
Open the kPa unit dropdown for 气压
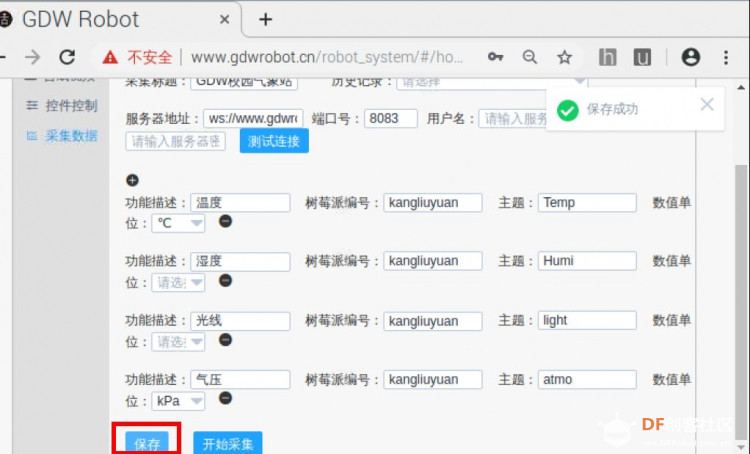pos(178,401)
